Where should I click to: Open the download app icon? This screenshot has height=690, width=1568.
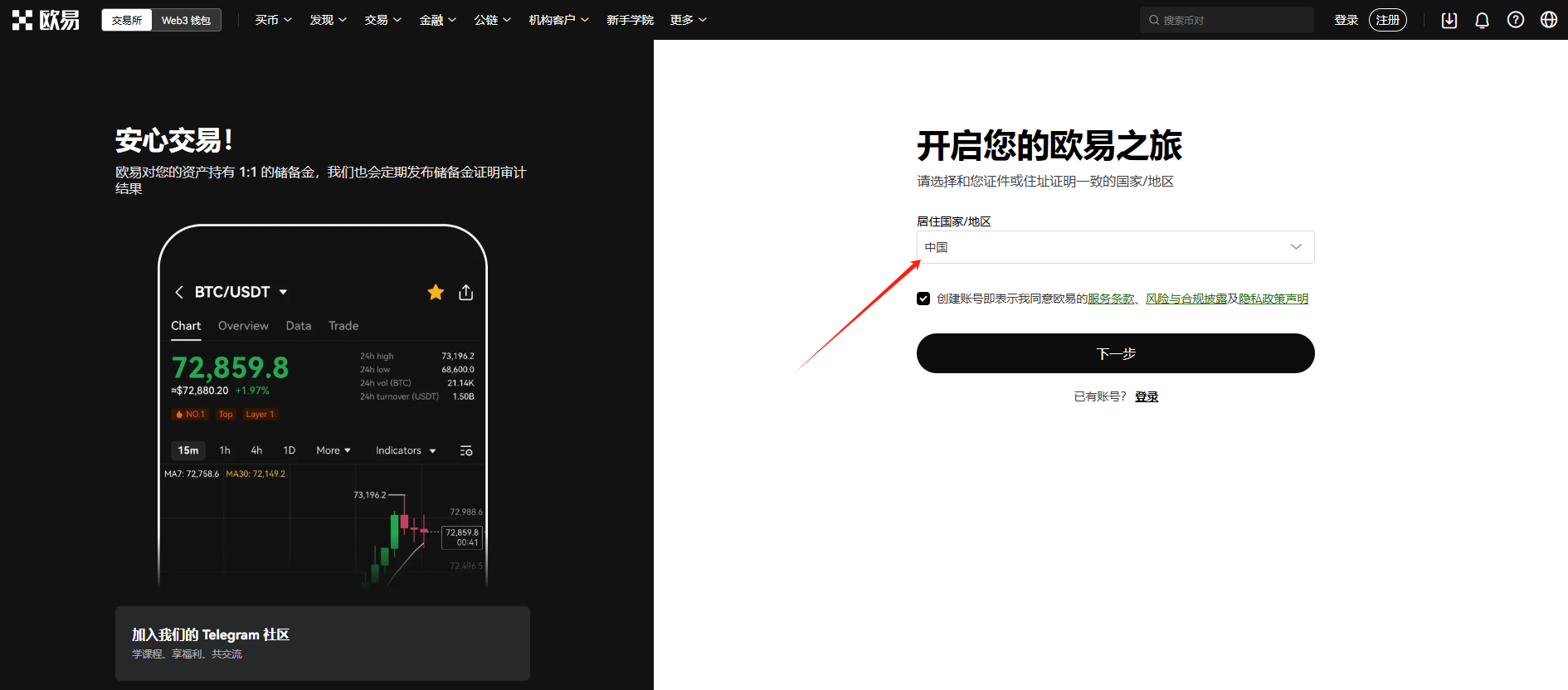[x=1449, y=20]
